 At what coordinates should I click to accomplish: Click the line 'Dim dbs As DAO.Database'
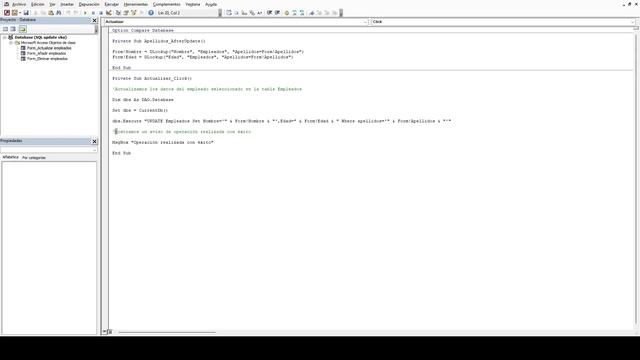[x=143, y=100]
